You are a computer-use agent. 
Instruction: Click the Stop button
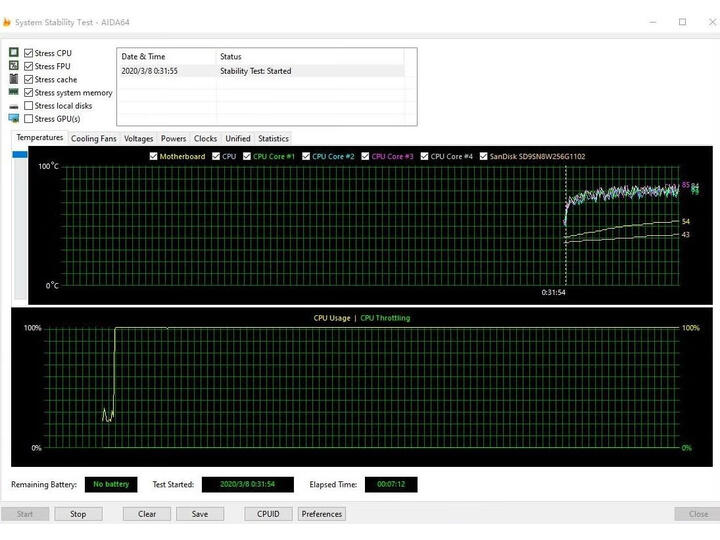click(x=78, y=514)
